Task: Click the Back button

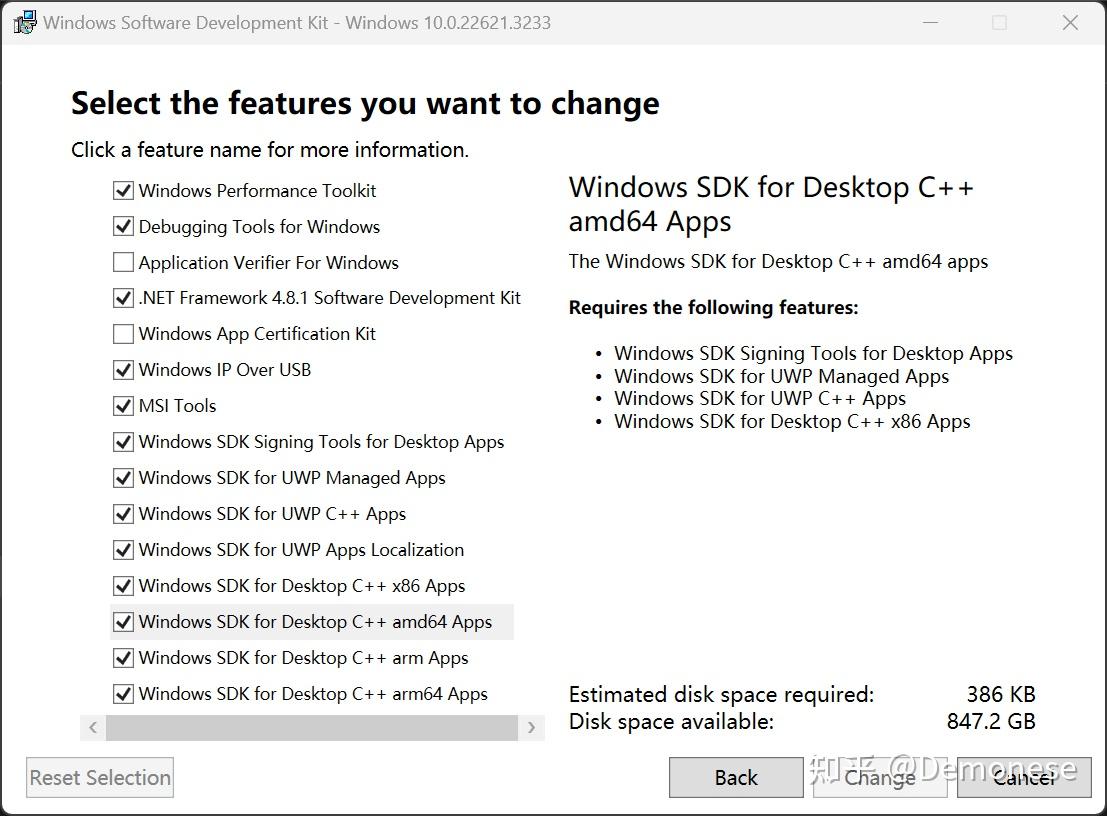Action: coord(736,777)
